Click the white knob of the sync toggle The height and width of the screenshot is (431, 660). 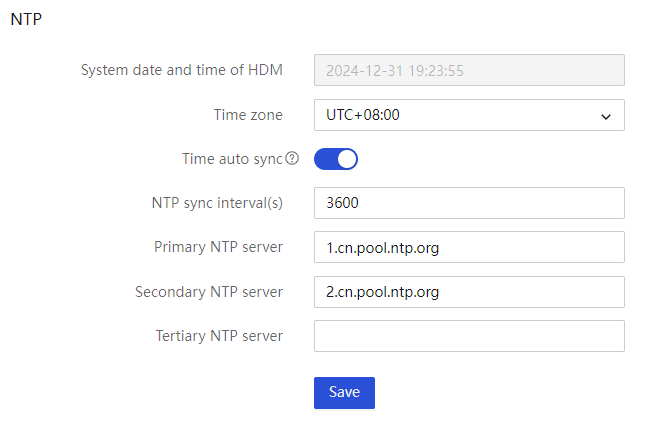coord(347,159)
